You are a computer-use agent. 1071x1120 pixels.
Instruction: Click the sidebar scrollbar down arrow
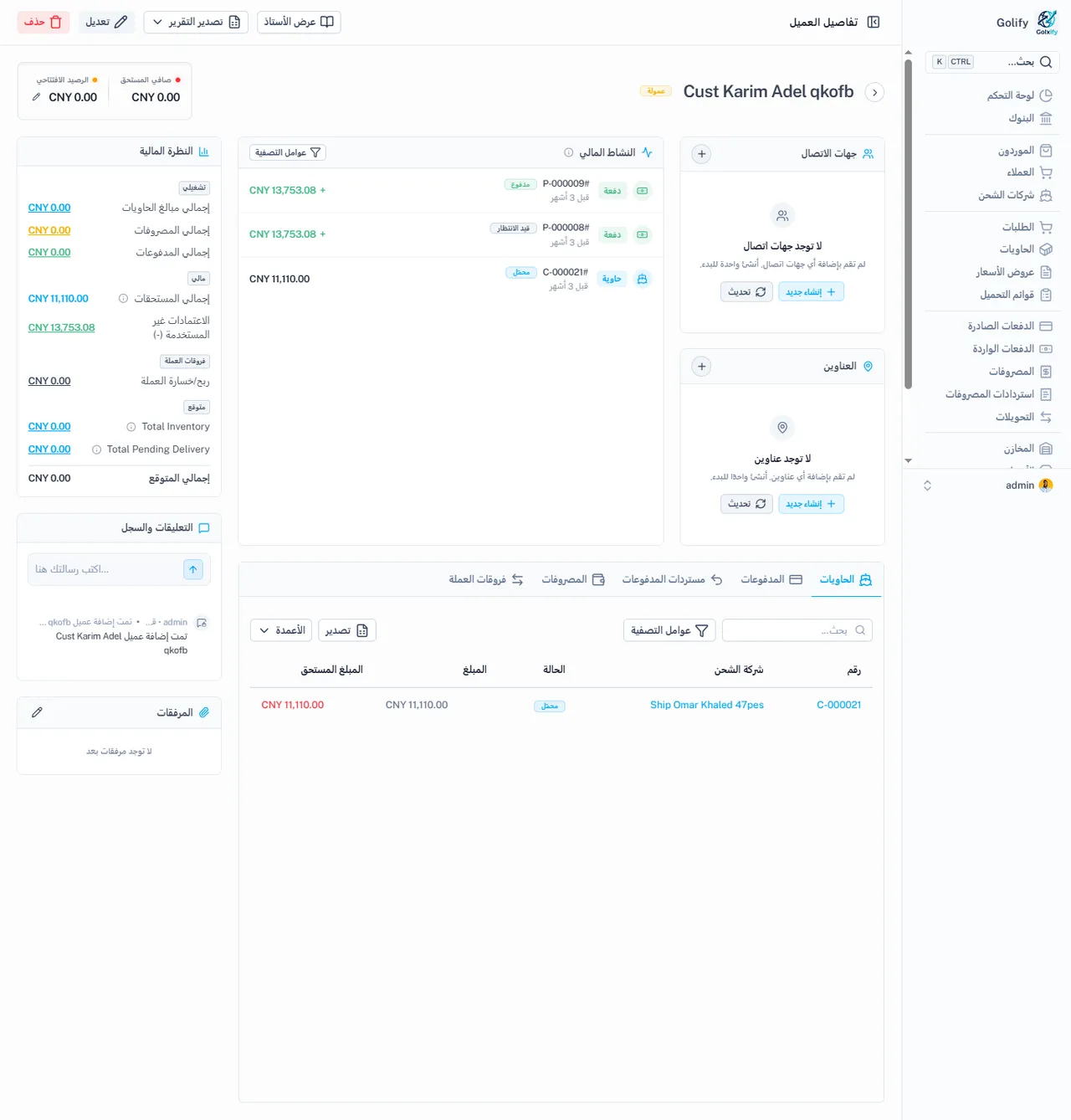[x=908, y=460]
